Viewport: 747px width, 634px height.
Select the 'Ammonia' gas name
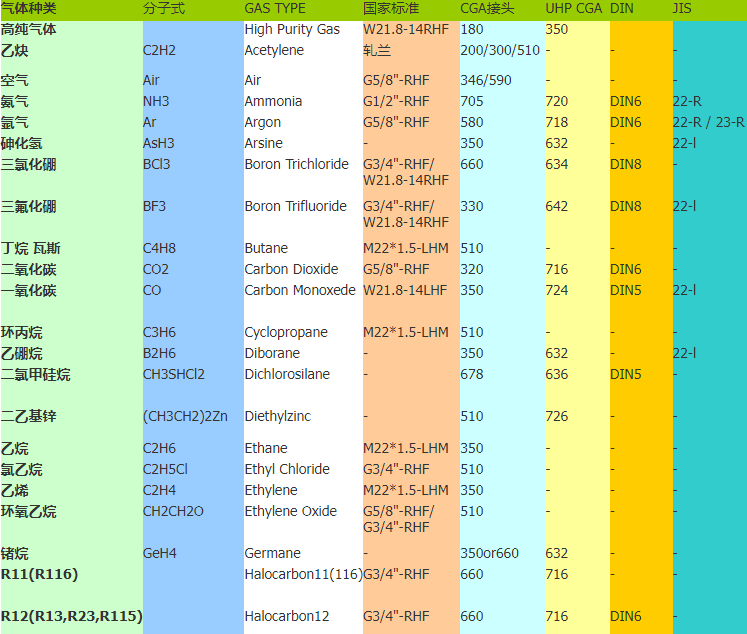pyautogui.click(x=273, y=101)
